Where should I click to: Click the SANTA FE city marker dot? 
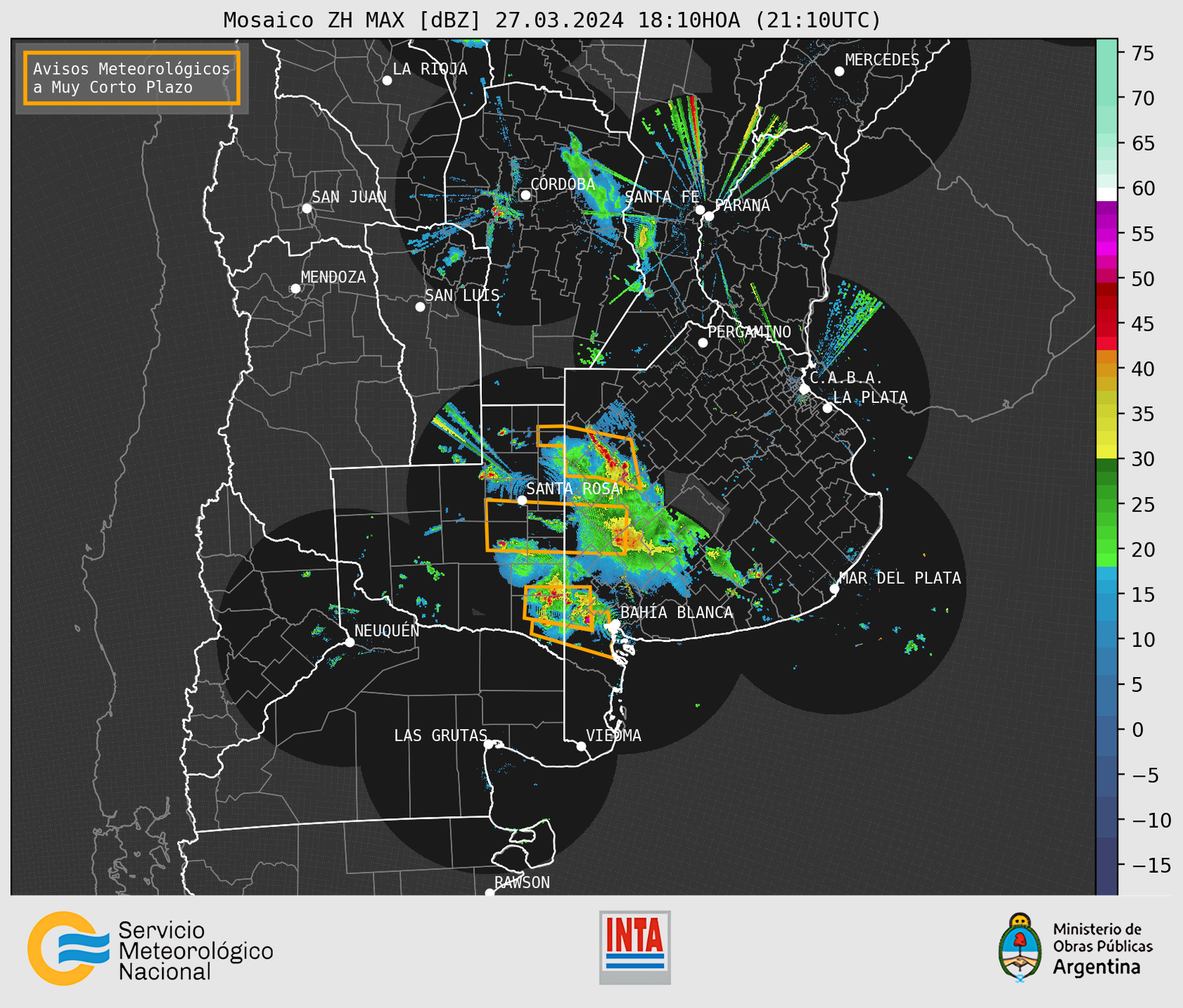[700, 210]
